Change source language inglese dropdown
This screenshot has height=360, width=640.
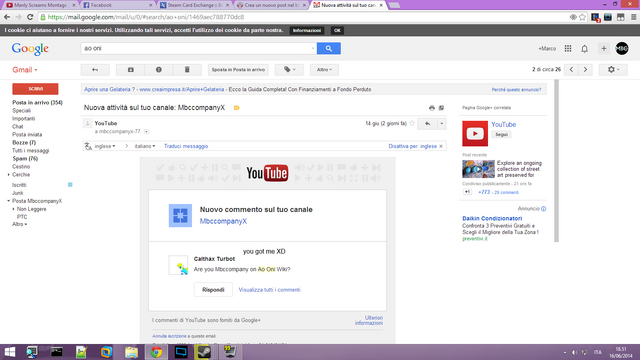(x=105, y=146)
